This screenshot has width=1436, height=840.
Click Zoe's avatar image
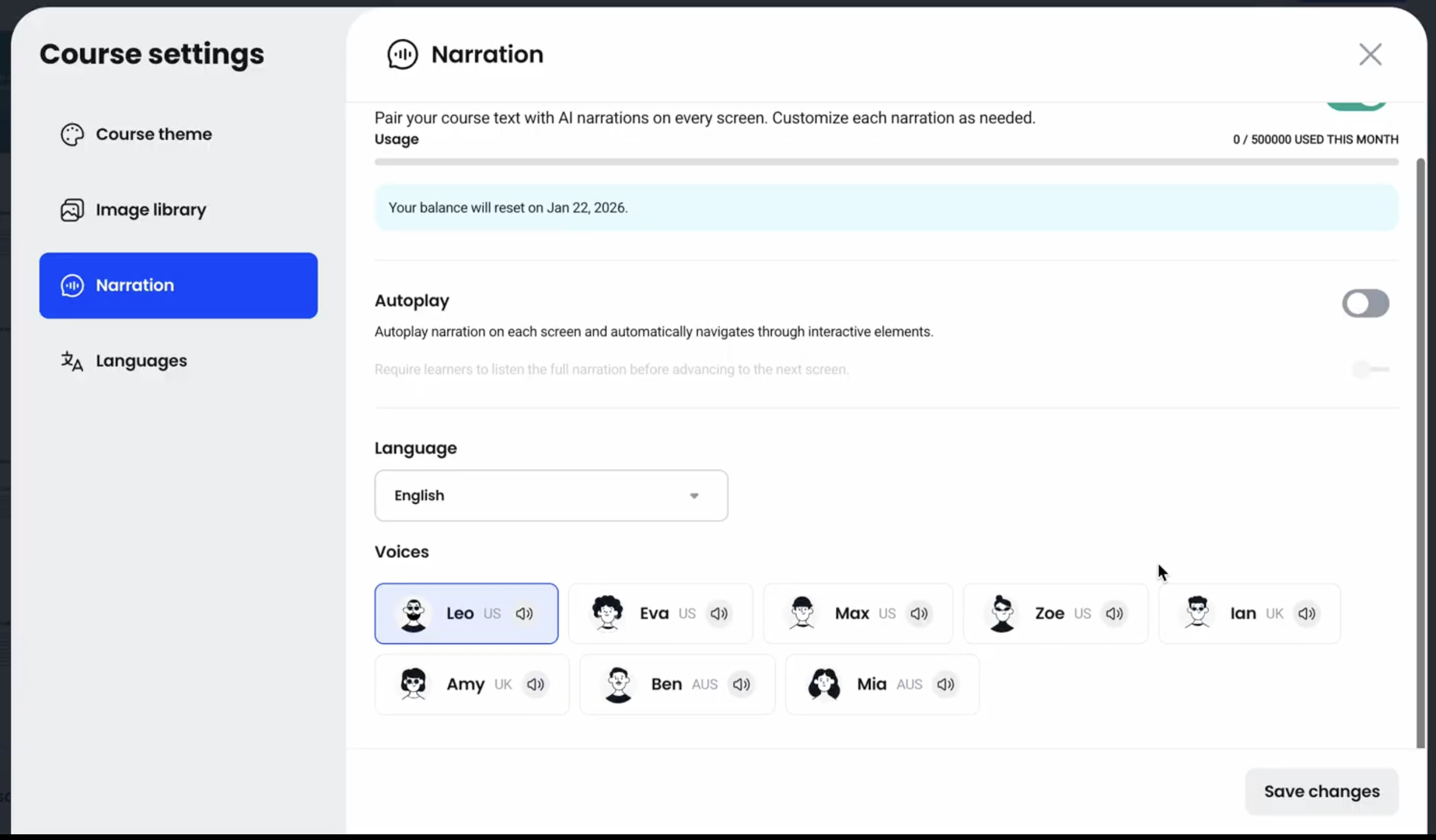coord(1002,614)
